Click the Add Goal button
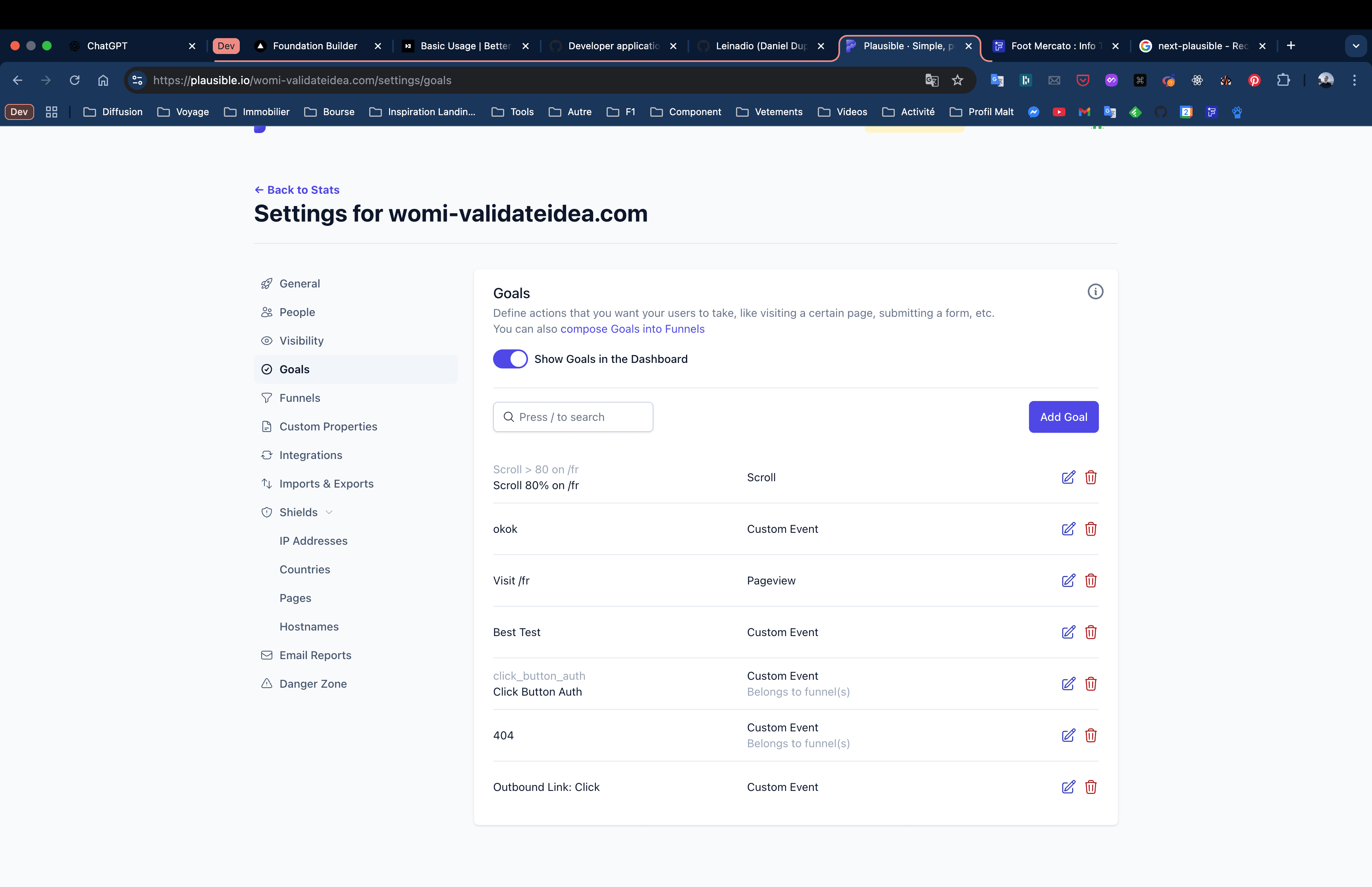This screenshot has width=1372, height=887. [1063, 417]
